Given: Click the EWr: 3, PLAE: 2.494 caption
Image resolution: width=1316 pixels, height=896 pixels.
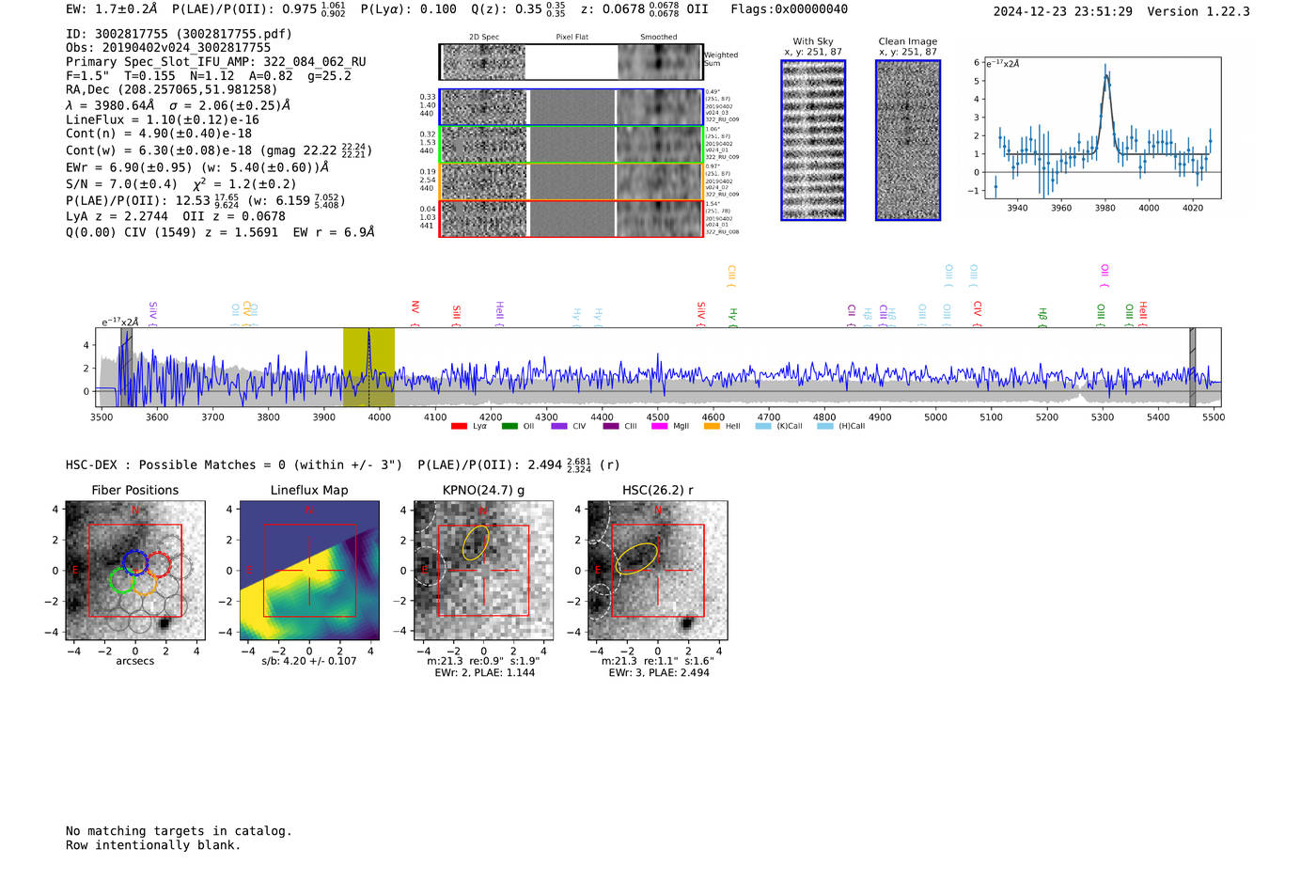Looking at the screenshot, I should pyautogui.click(x=659, y=673).
